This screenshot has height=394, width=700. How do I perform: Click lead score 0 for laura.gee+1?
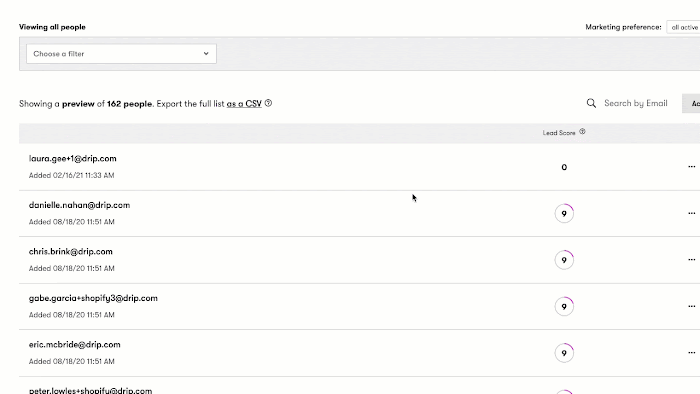pos(564,167)
